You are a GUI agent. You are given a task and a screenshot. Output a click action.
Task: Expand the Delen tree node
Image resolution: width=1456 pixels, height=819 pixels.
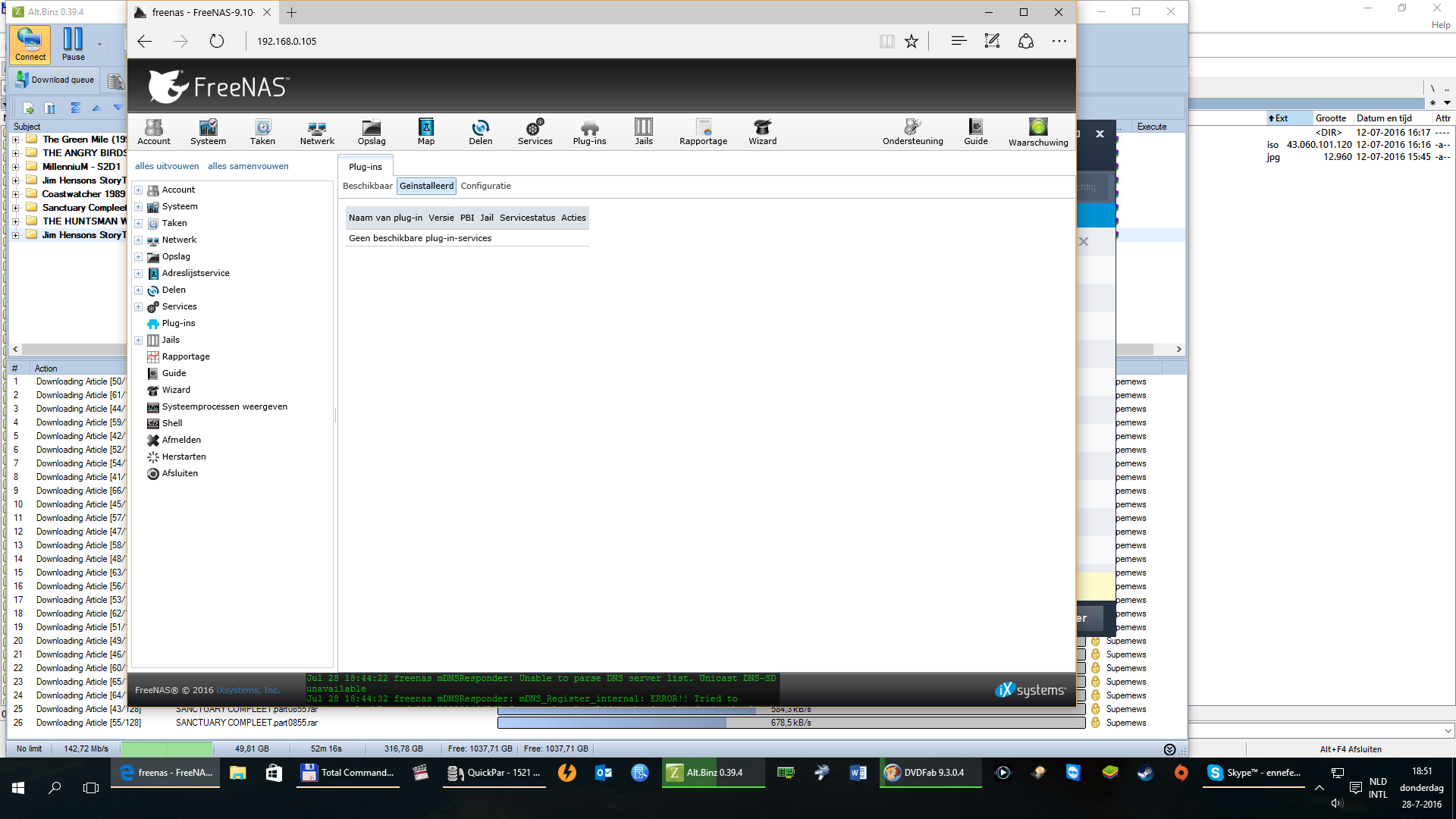pos(139,290)
